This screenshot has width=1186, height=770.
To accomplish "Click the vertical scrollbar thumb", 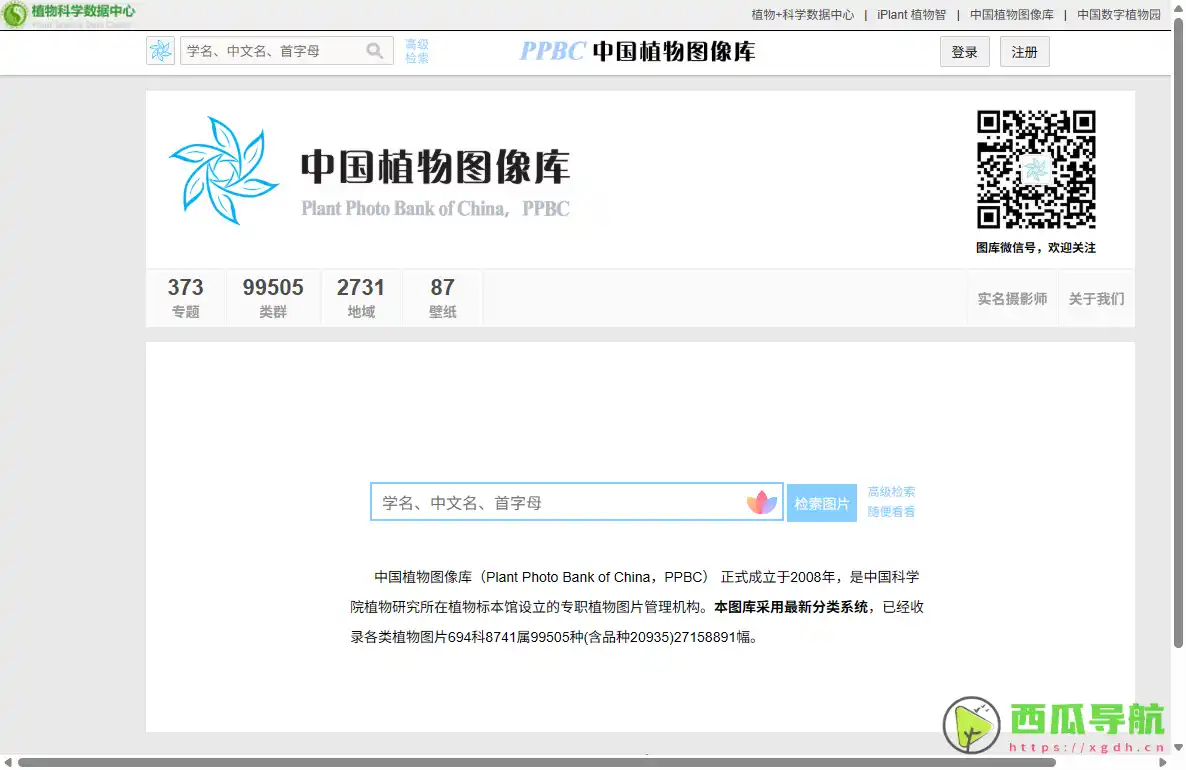I will tap(1178, 333).
